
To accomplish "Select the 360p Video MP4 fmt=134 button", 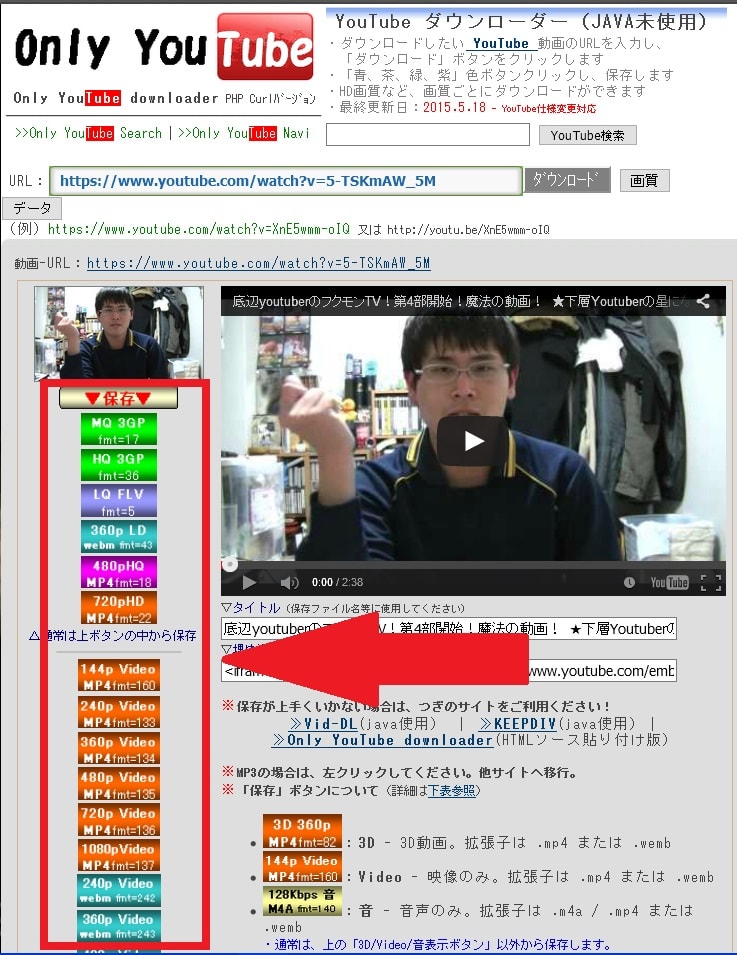I will click(119, 749).
